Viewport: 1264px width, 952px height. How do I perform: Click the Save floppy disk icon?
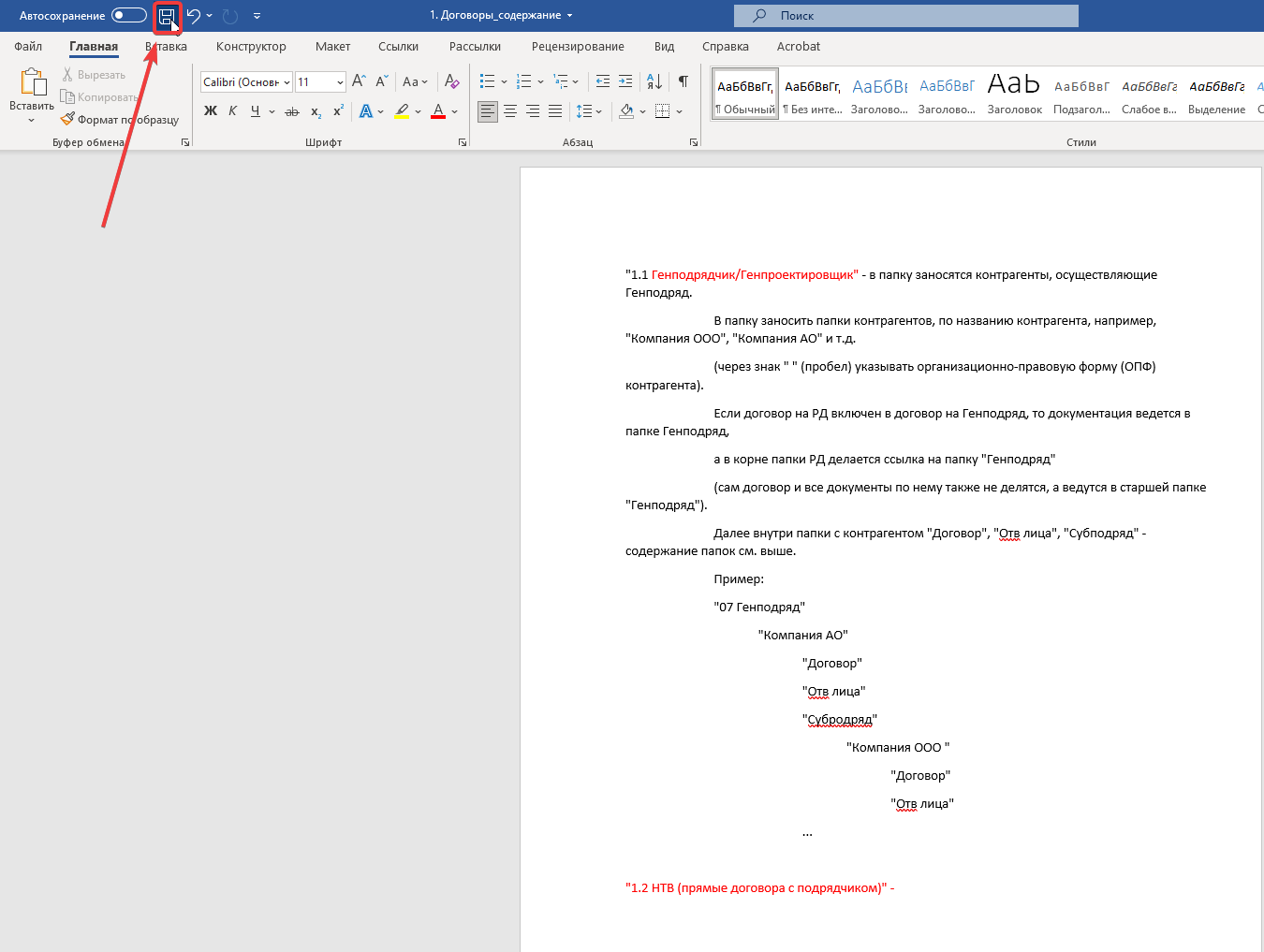[167, 16]
